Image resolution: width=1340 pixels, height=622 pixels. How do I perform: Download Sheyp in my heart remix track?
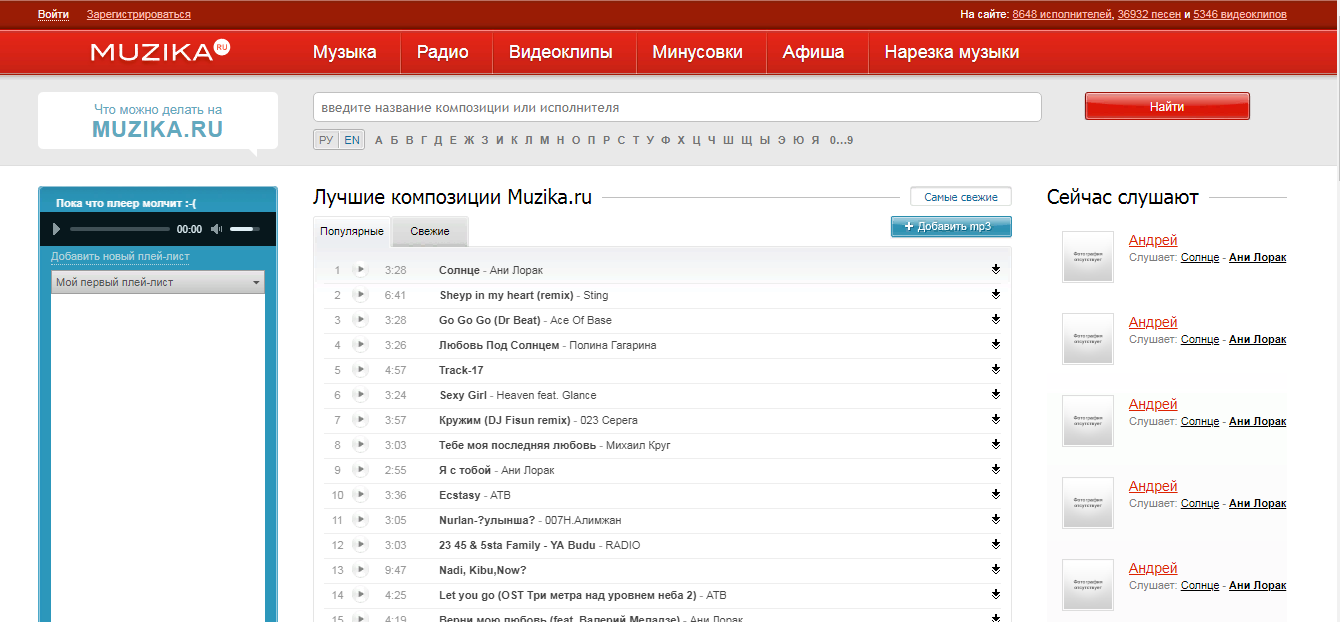coord(996,295)
